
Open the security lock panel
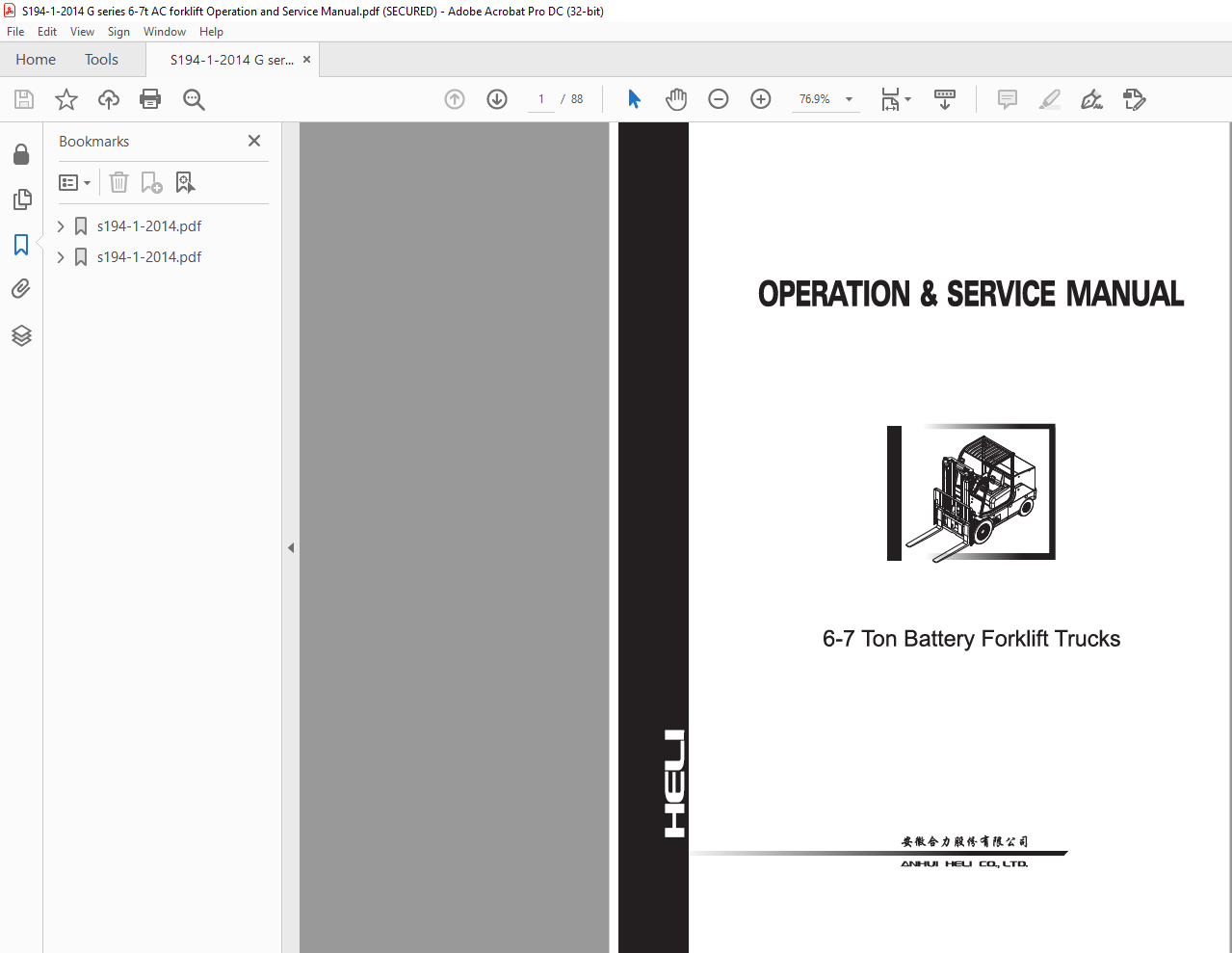click(x=21, y=154)
